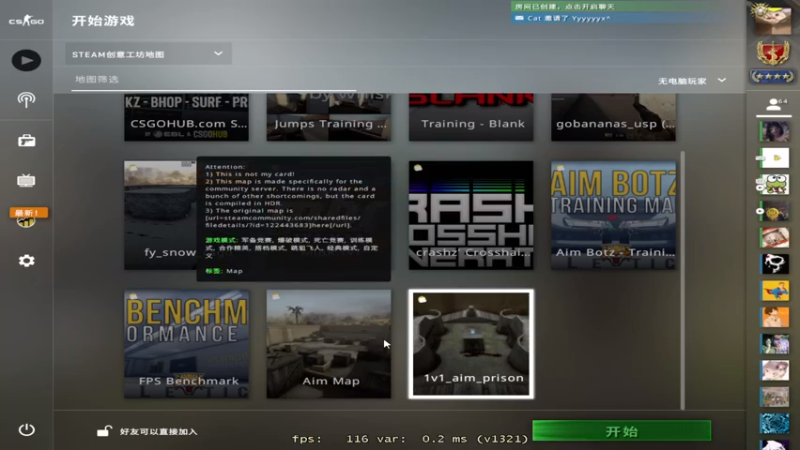Viewport: 800px width, 450px height.
Task: Select the Superman friend avatar
Action: click(774, 290)
